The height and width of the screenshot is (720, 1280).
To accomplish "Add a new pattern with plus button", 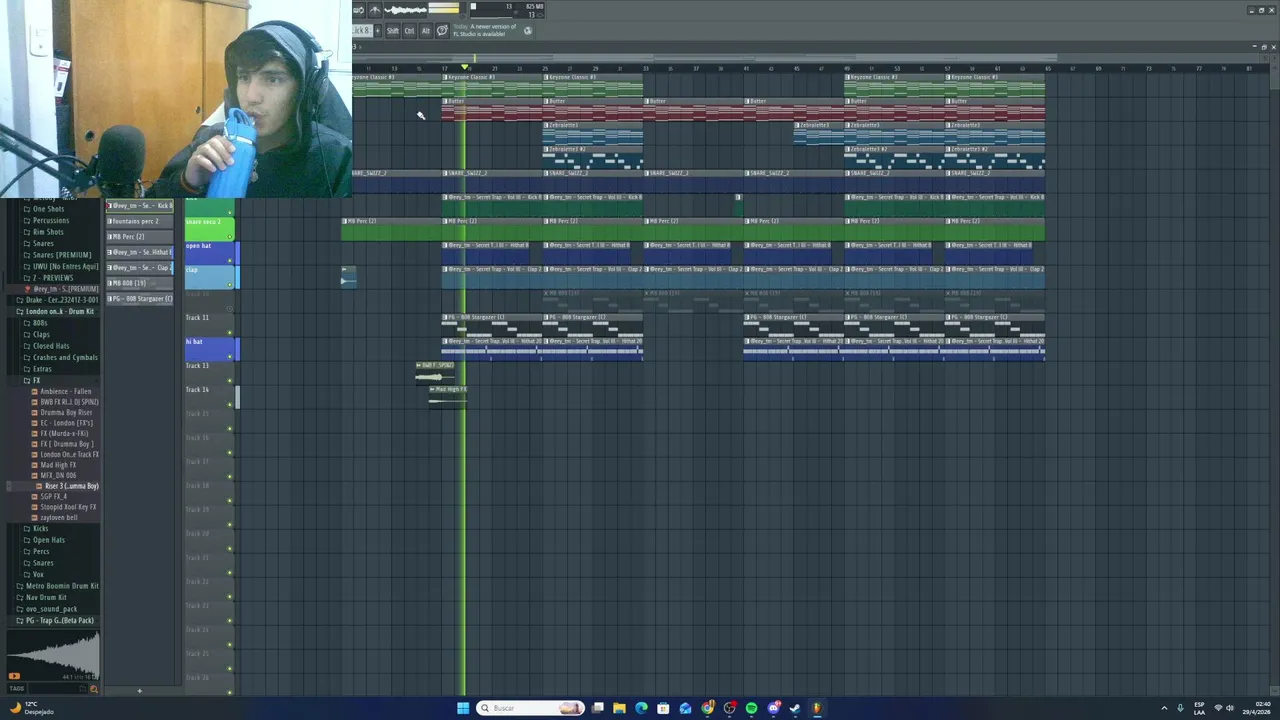I will (x=139, y=690).
